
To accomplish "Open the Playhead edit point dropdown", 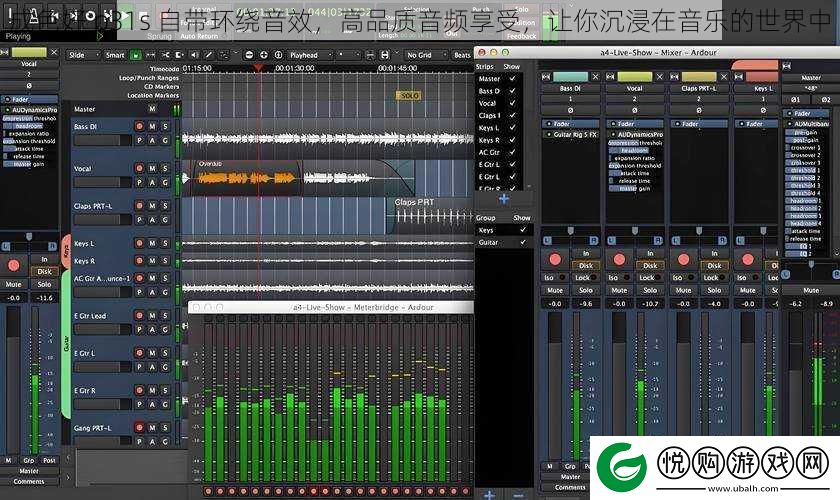I will (x=308, y=55).
